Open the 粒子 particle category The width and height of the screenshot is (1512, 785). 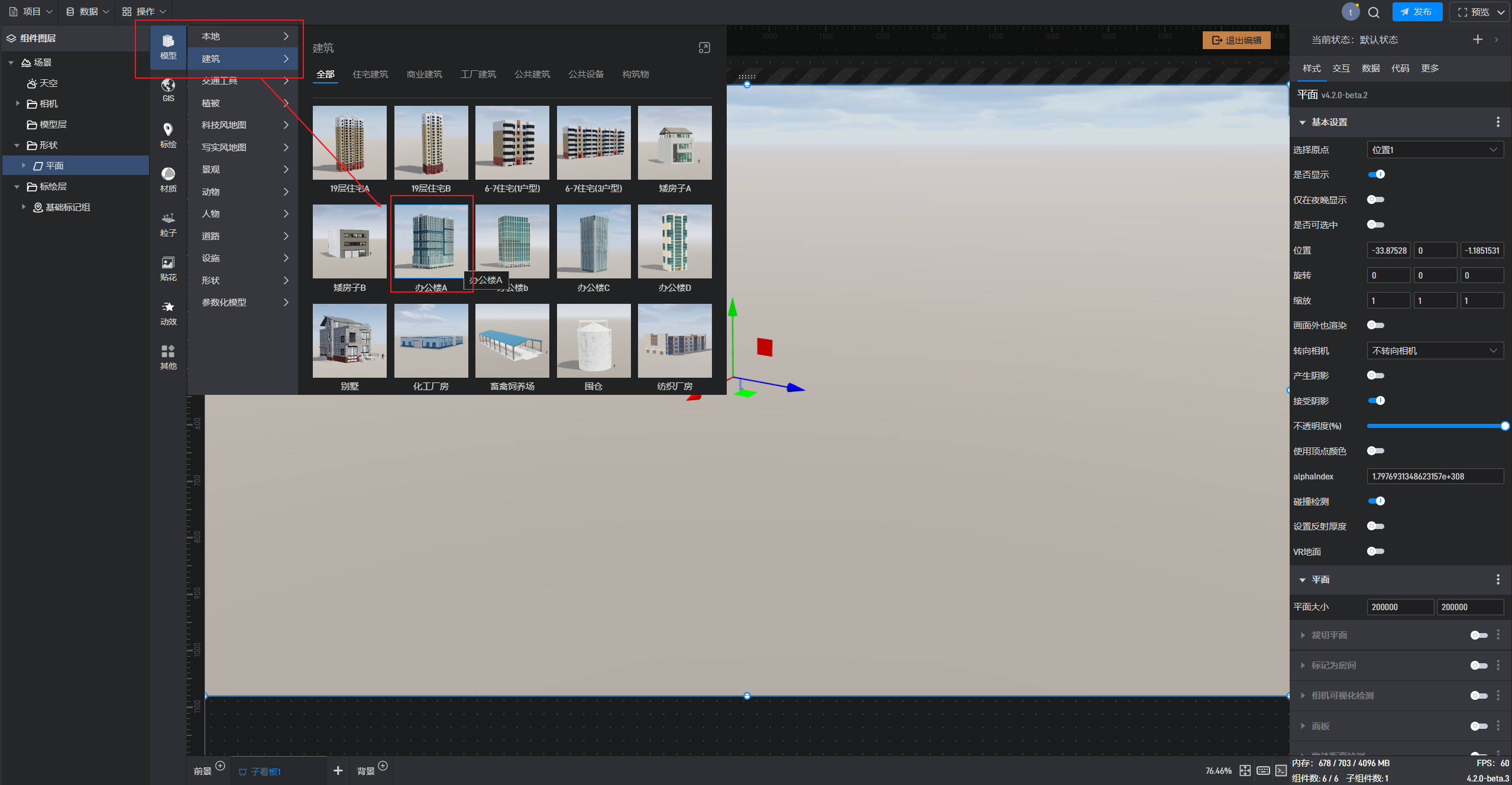[168, 224]
